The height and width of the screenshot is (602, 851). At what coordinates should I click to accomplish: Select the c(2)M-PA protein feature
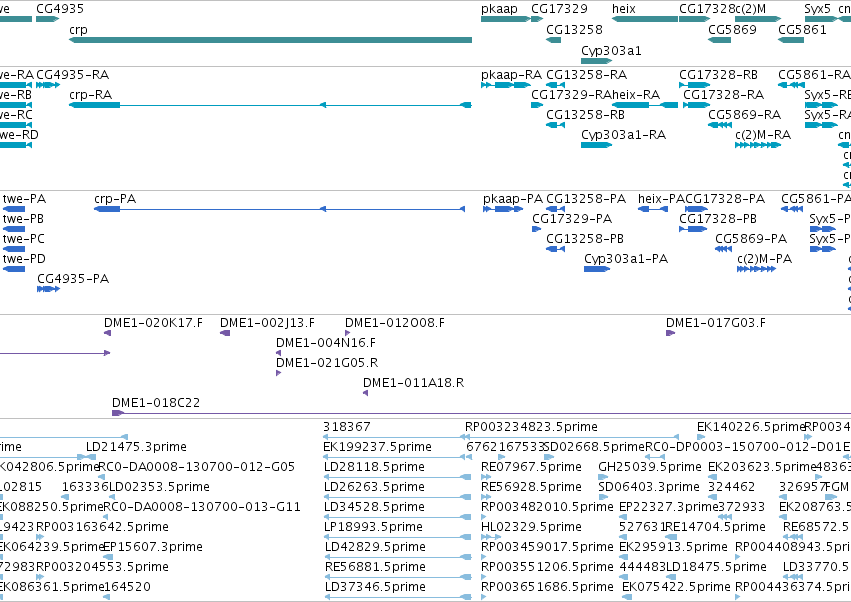pyautogui.click(x=756, y=269)
